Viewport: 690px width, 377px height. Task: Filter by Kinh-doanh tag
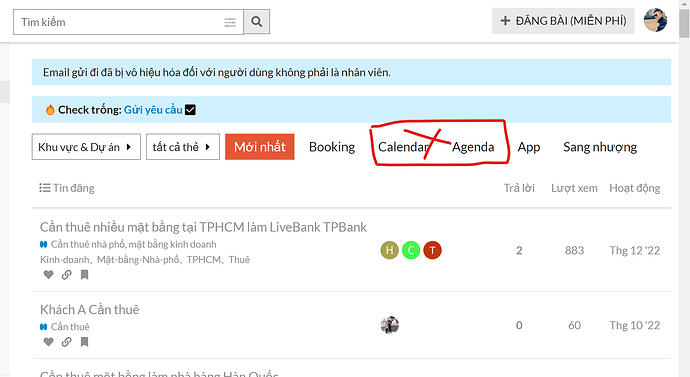point(65,260)
